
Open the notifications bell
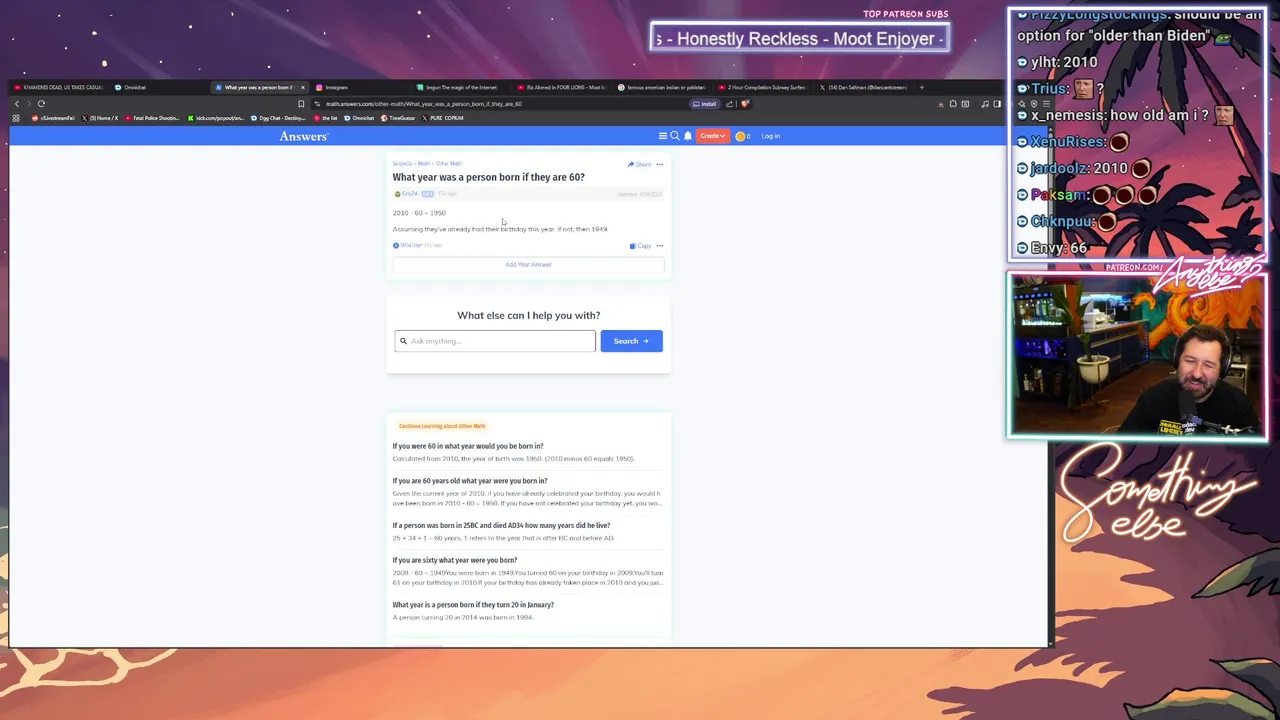click(688, 136)
